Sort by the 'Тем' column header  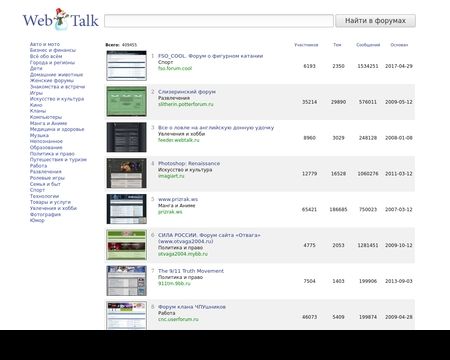point(337,45)
